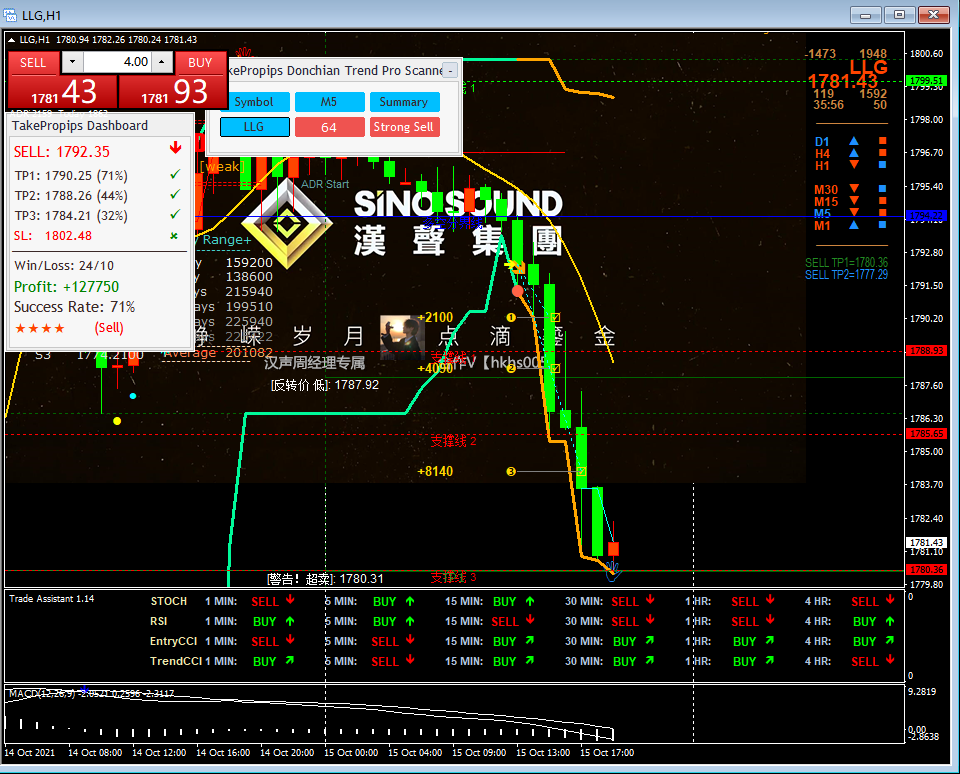Image resolution: width=960 pixels, height=774 pixels.
Task: Open the lot volume dropdown arrow
Action: 73,62
